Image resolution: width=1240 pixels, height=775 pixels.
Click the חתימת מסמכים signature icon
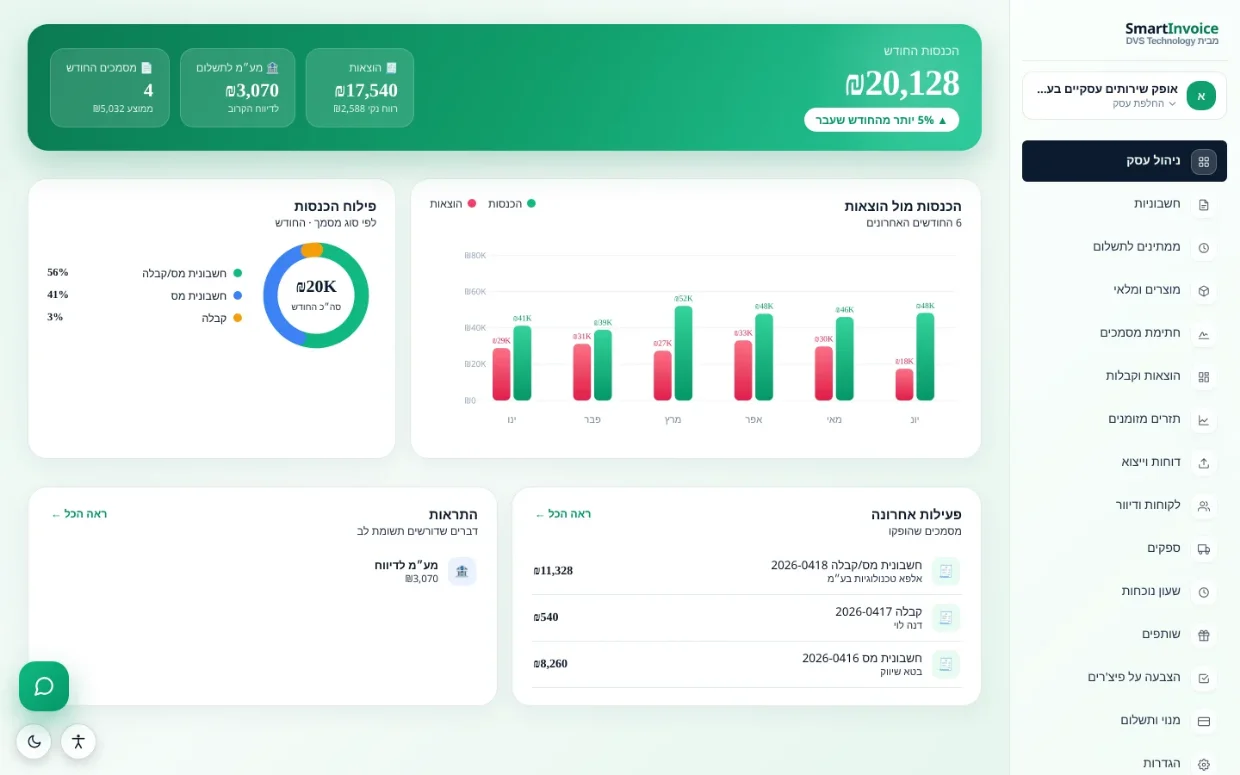[x=1204, y=334]
